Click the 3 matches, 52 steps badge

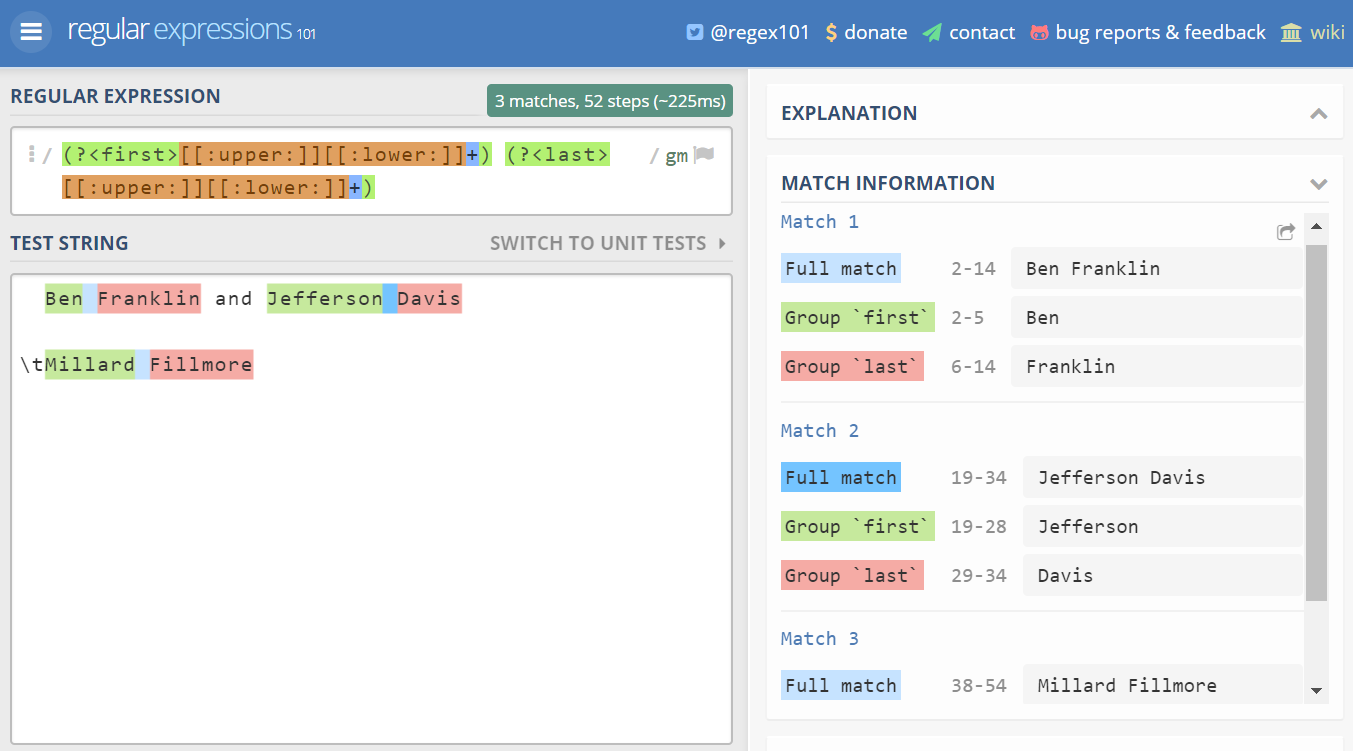[609, 101]
